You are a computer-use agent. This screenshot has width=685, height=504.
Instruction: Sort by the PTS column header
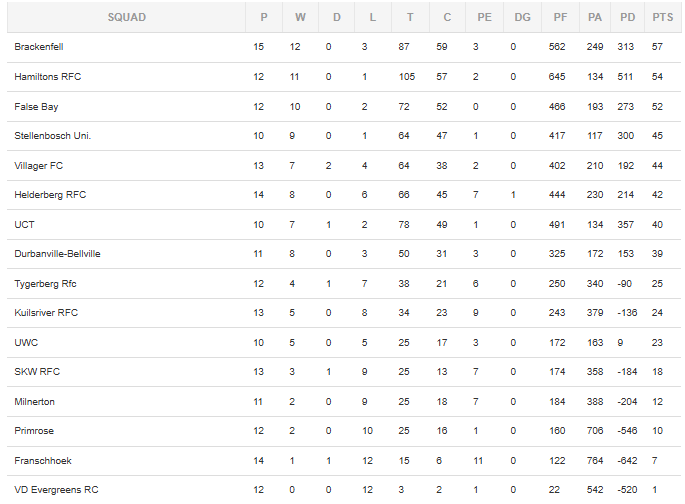click(662, 17)
